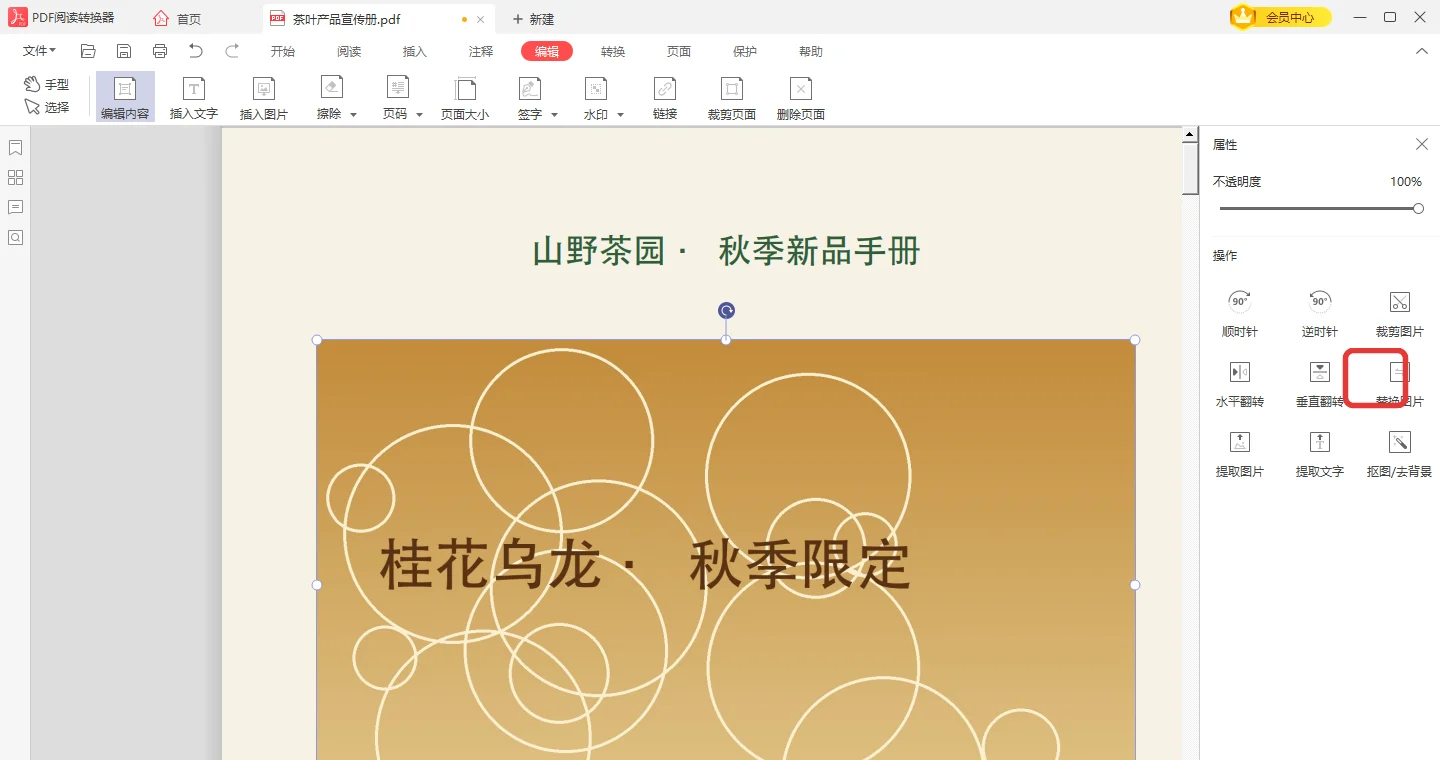Click Insert Text (插入文字) tool
Image resolution: width=1440 pixels, height=760 pixels.
[x=194, y=97]
